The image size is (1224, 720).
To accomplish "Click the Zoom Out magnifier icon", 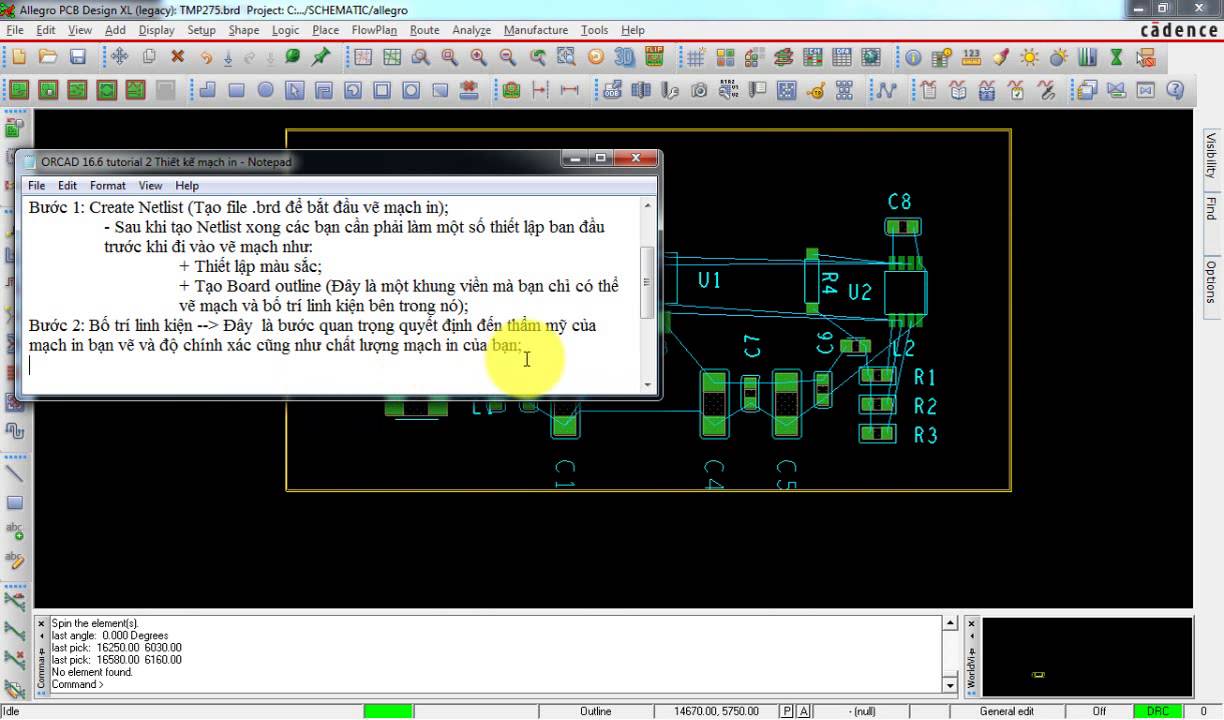I will pos(508,57).
